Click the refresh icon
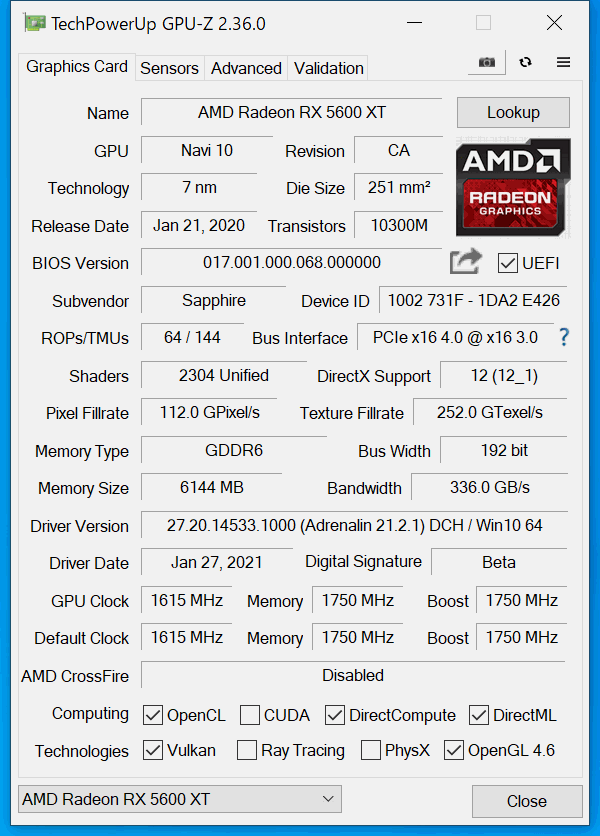 coord(526,62)
